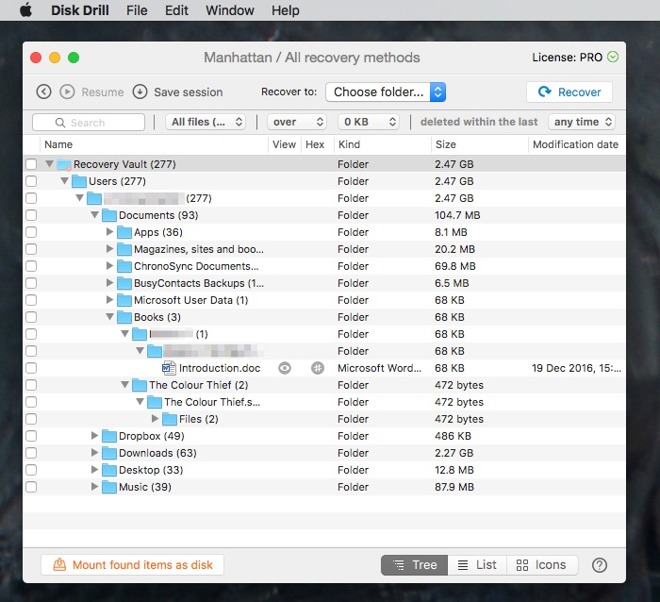The width and height of the screenshot is (660, 602).
Task: Click the Documents folder icon
Action: coord(109,215)
